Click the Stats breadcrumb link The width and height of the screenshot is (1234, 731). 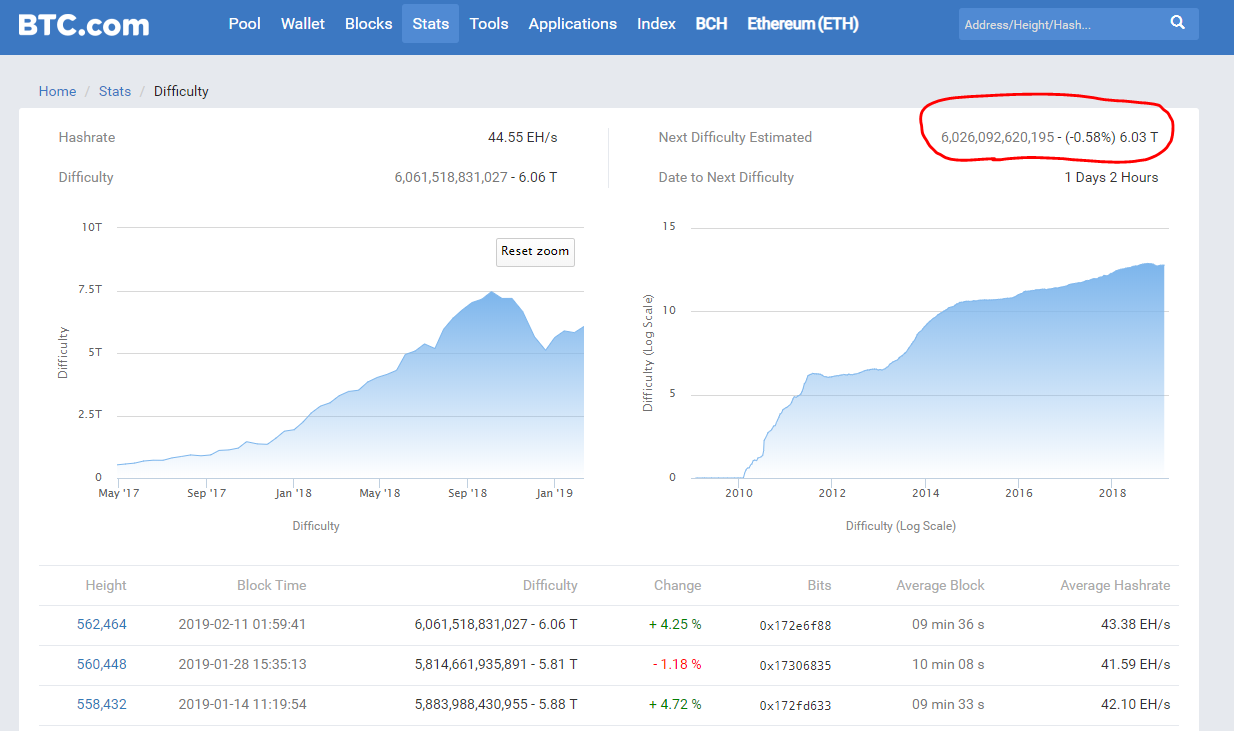pyautogui.click(x=114, y=91)
